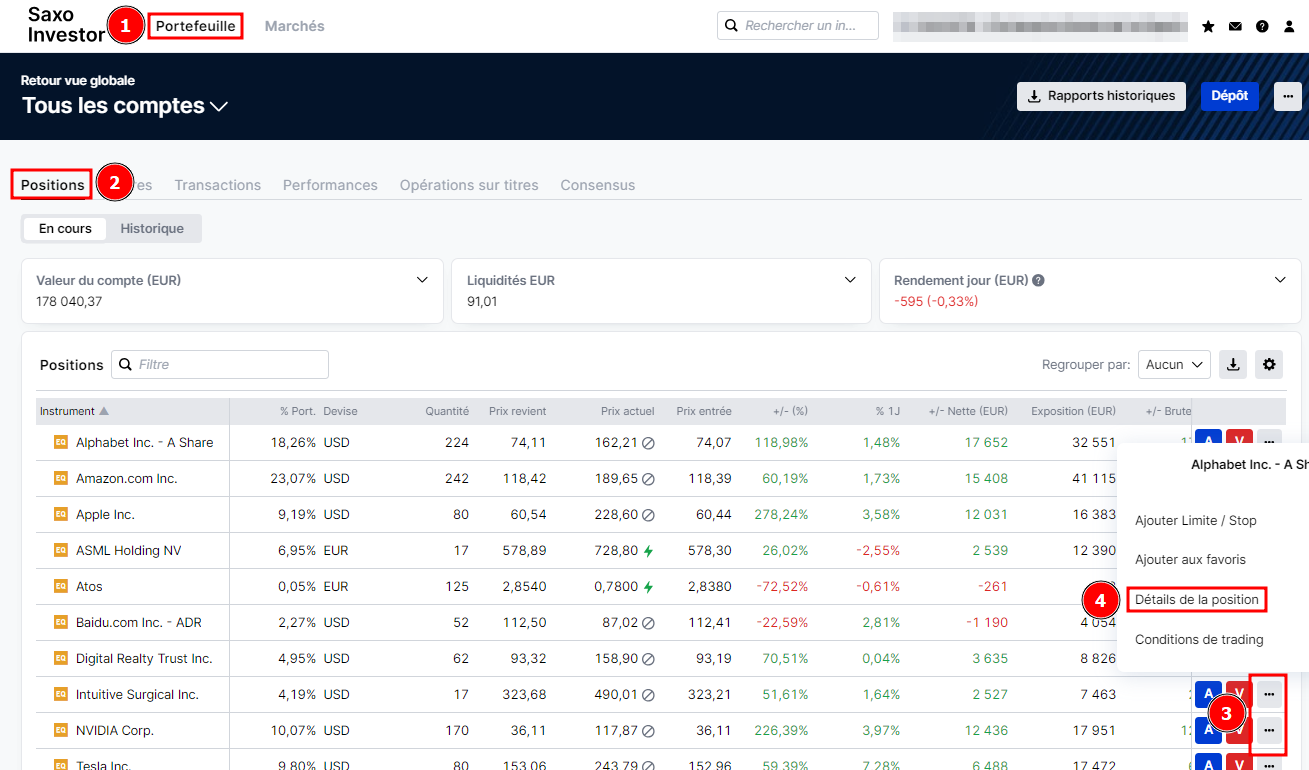Sort by the Quantité column header
The image size is (1309, 770).
click(447, 411)
